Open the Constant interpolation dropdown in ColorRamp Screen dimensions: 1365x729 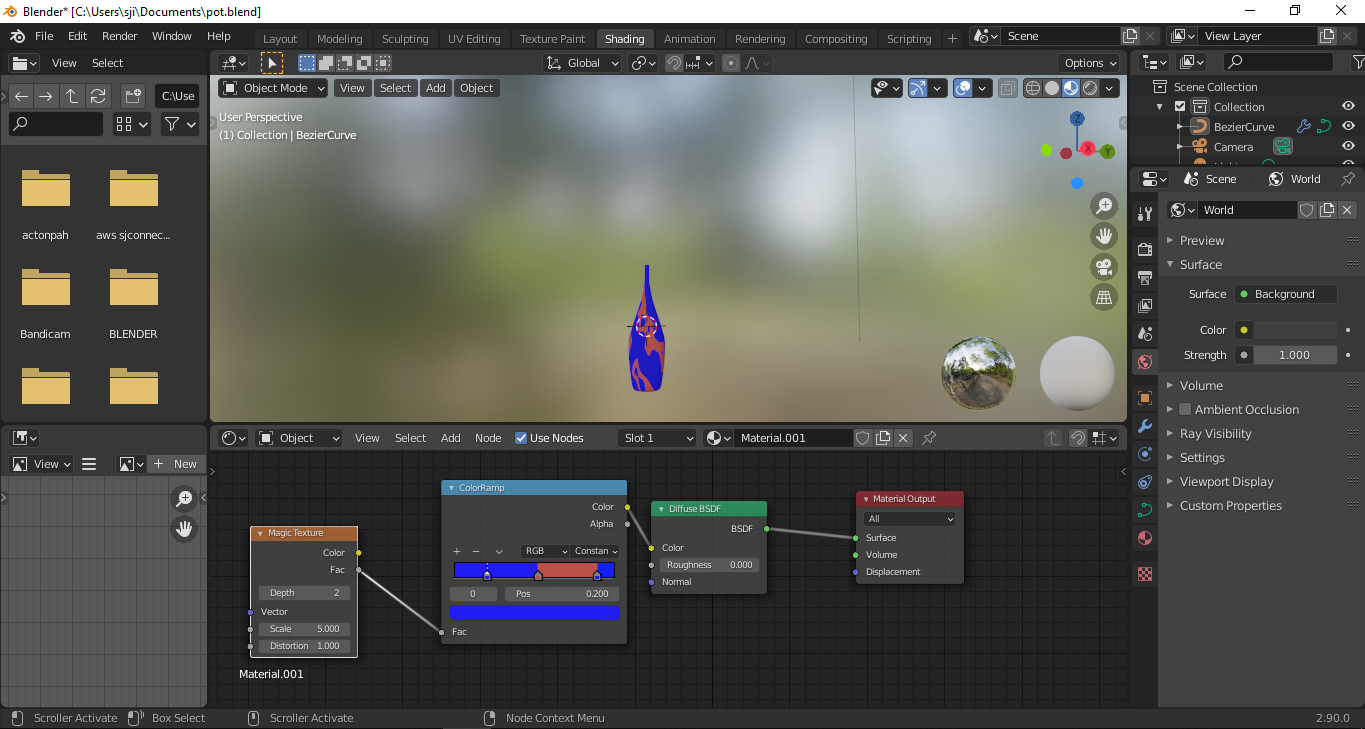coord(596,551)
